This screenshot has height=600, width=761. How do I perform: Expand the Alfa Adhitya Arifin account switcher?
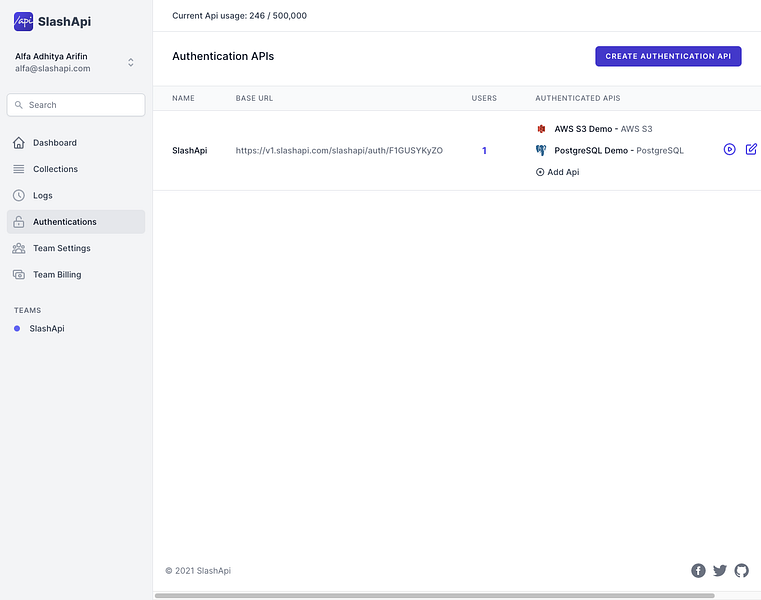(x=130, y=62)
